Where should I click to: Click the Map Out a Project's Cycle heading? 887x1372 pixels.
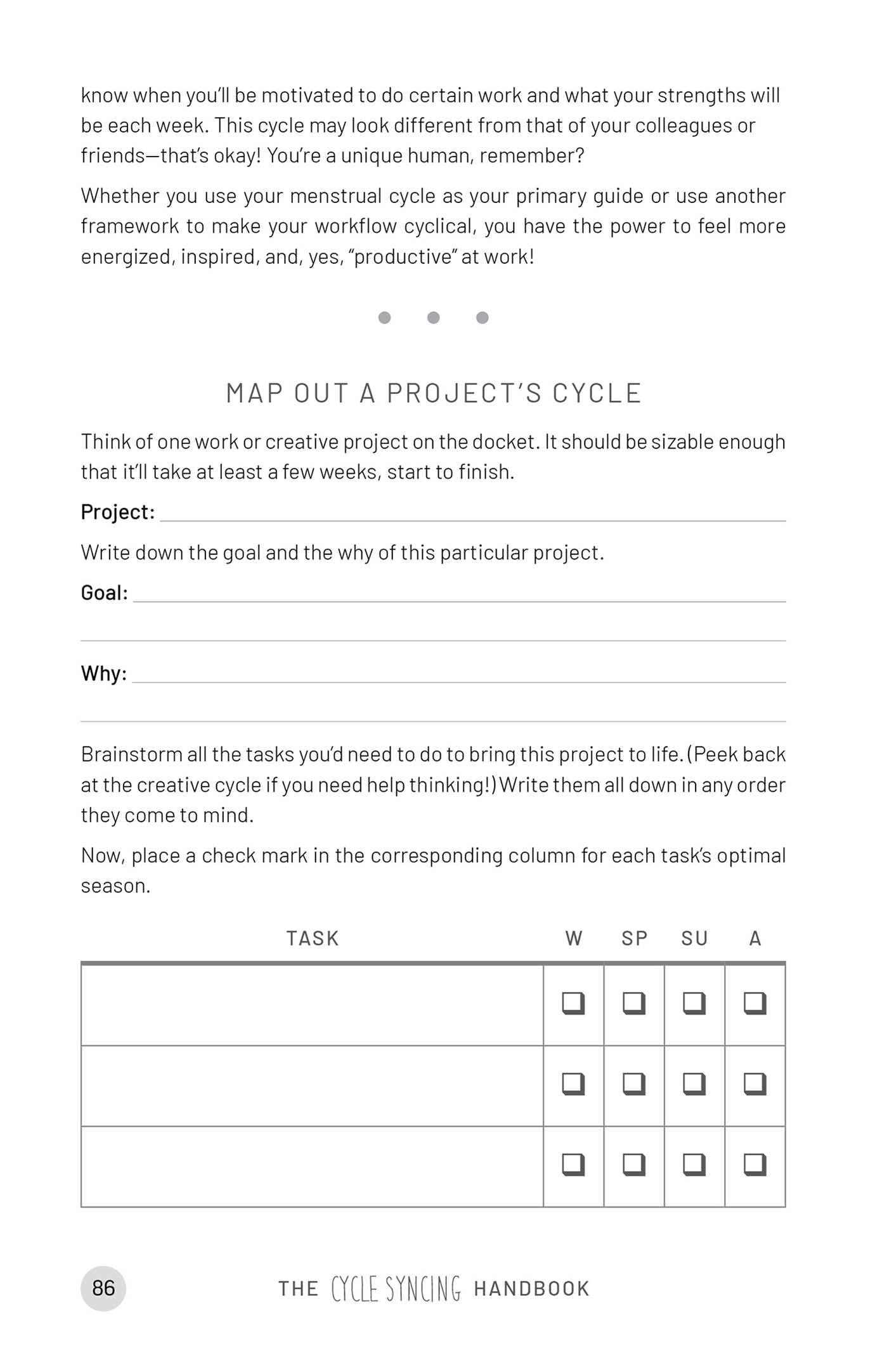pos(434,393)
